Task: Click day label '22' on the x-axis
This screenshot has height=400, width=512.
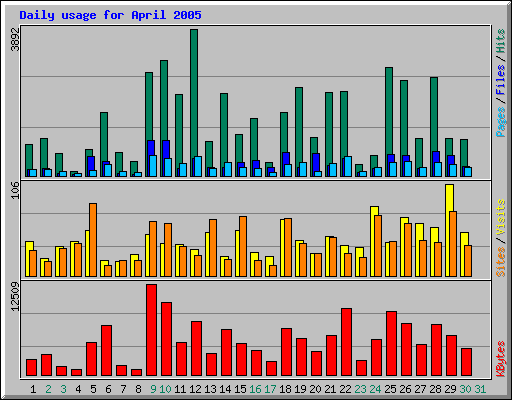Action: coord(345,389)
